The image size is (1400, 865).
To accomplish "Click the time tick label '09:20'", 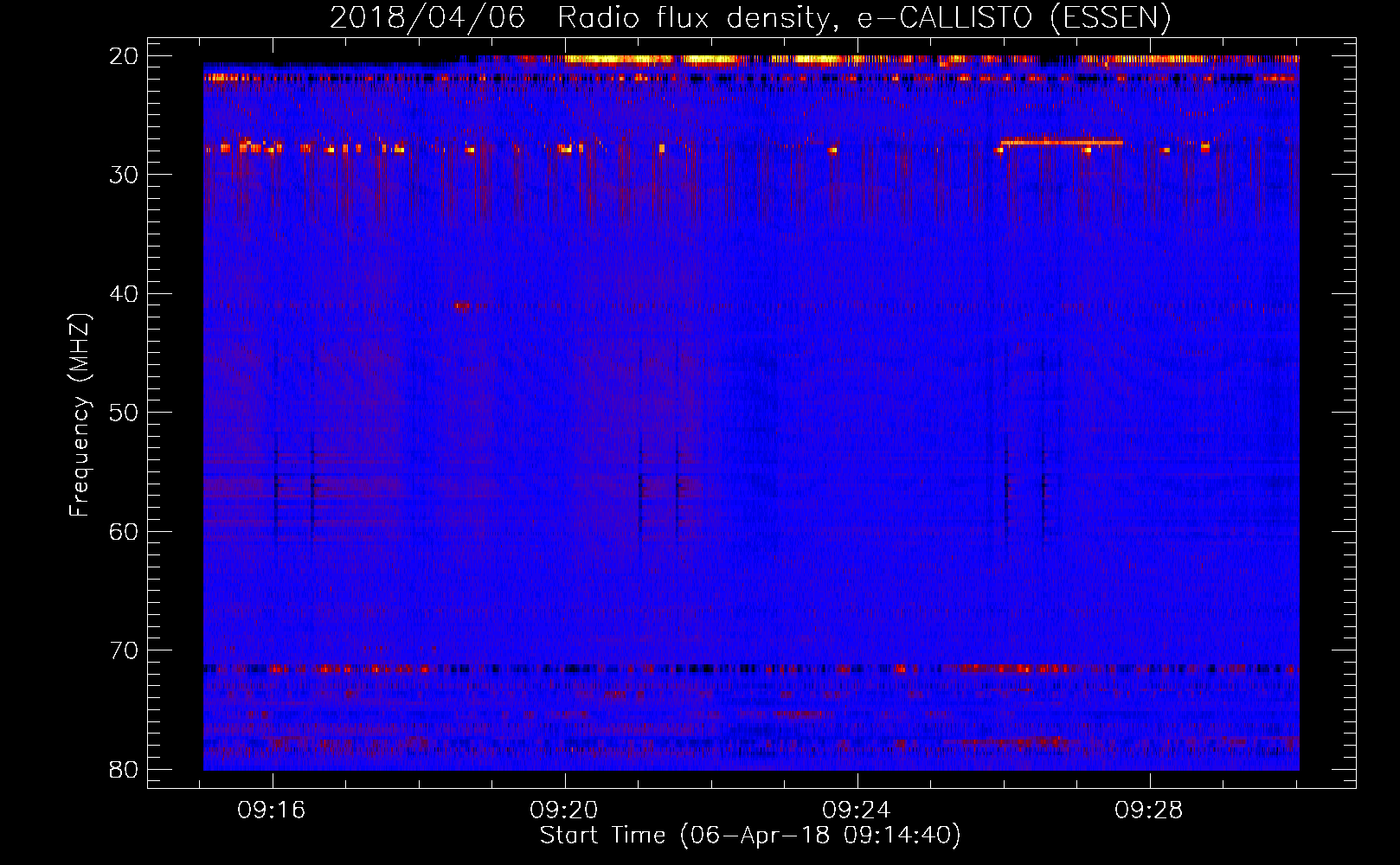I will (564, 811).
